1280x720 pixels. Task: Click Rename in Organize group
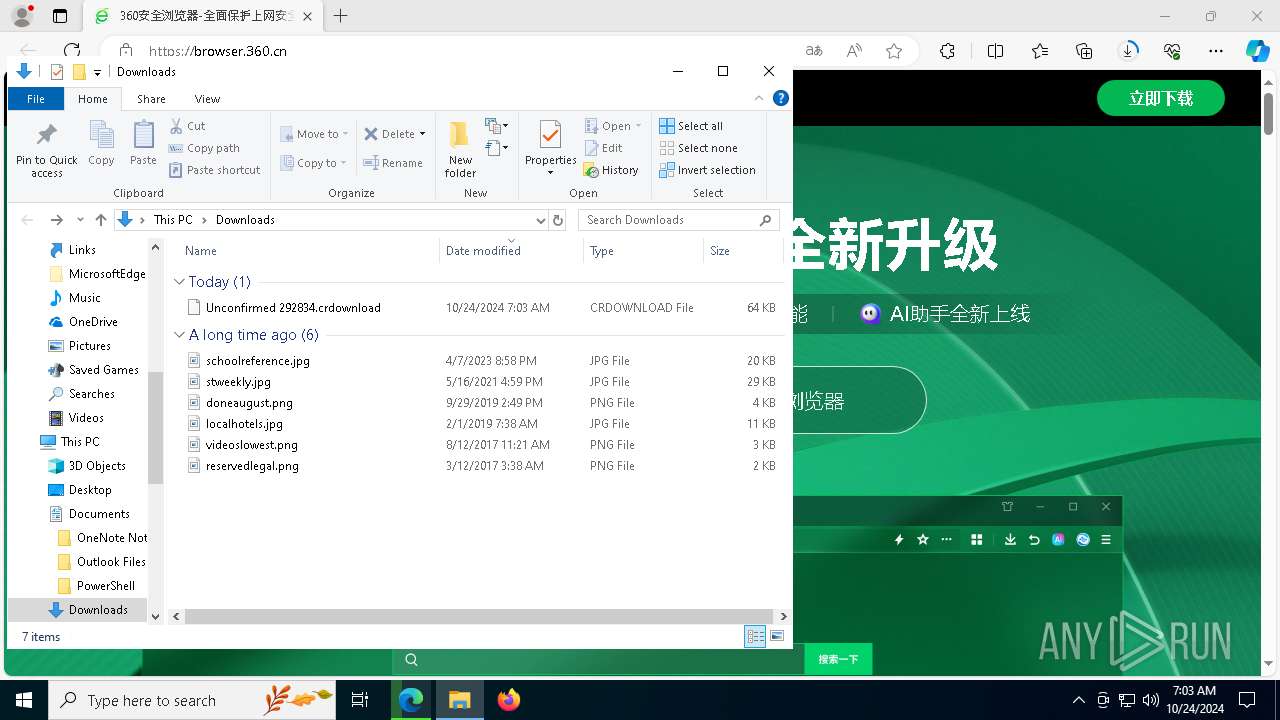(x=393, y=163)
